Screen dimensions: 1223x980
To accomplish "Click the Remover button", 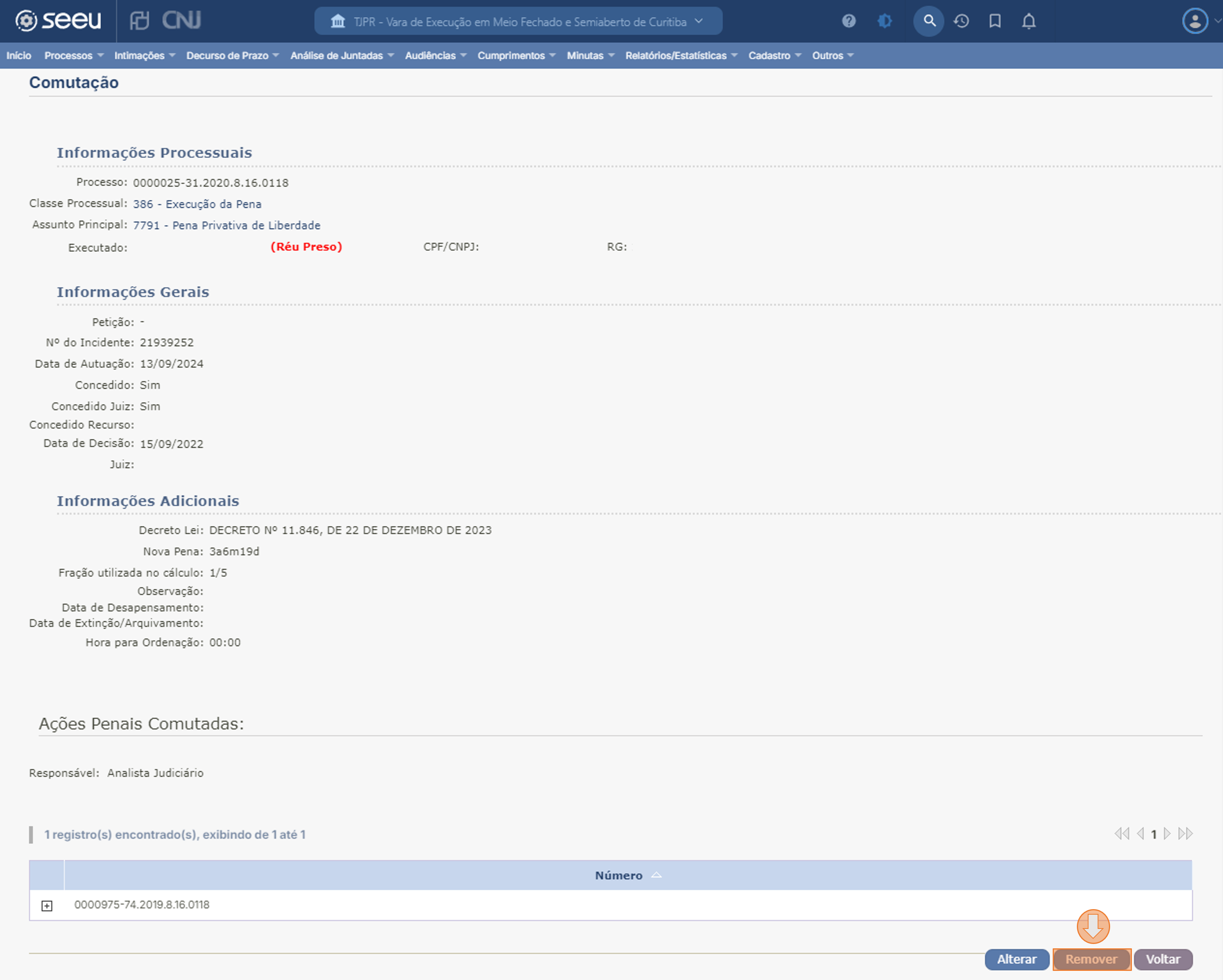I will click(x=1092, y=959).
